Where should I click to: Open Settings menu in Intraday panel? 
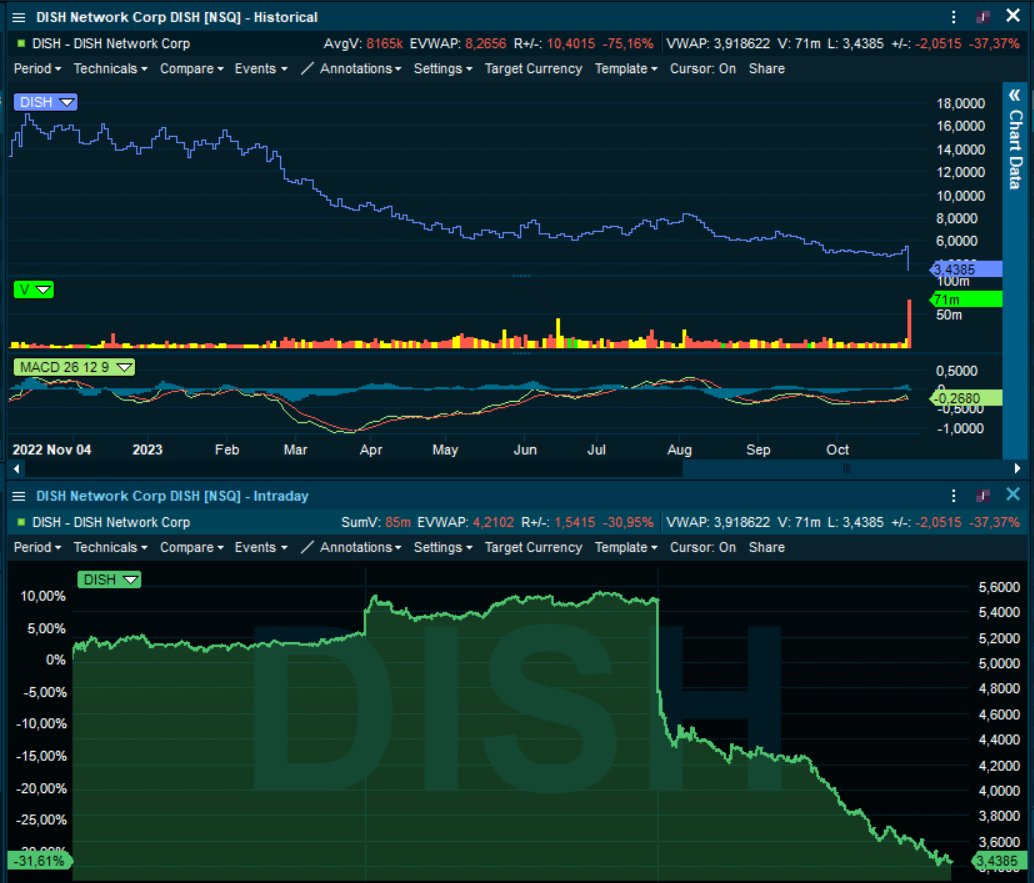443,547
